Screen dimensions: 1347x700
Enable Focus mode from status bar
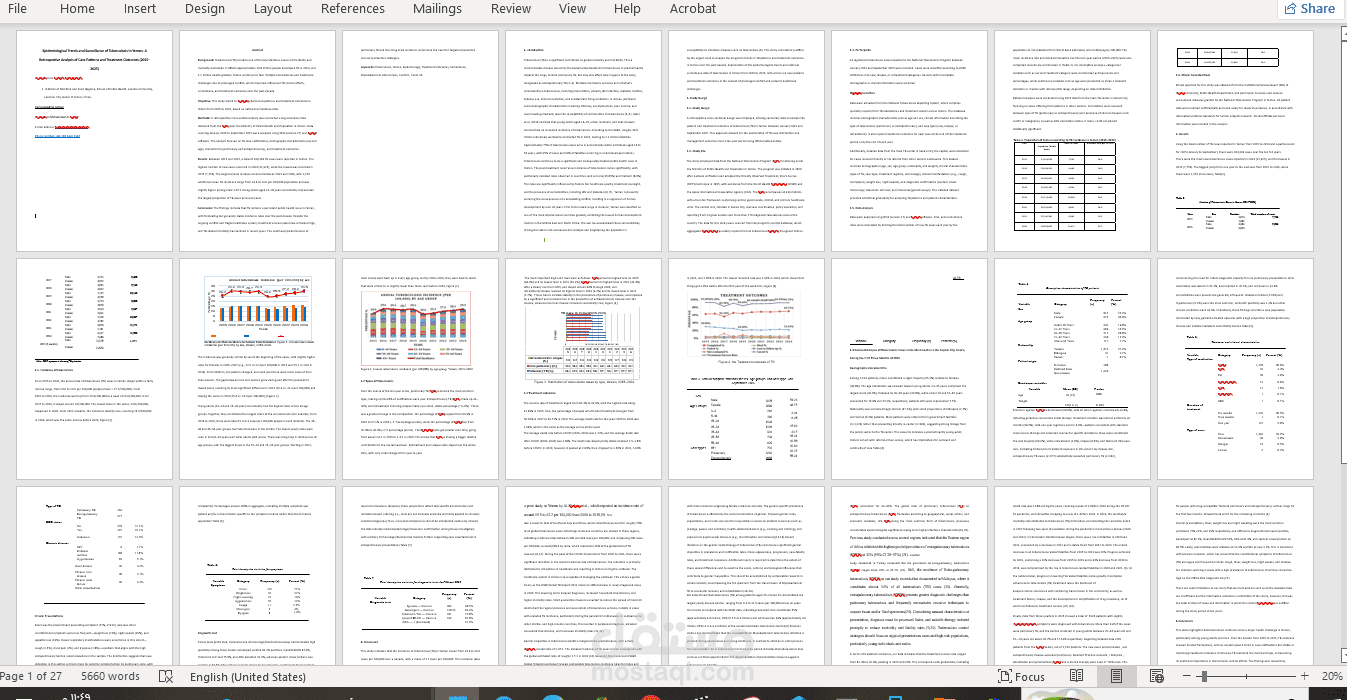(x=1020, y=677)
